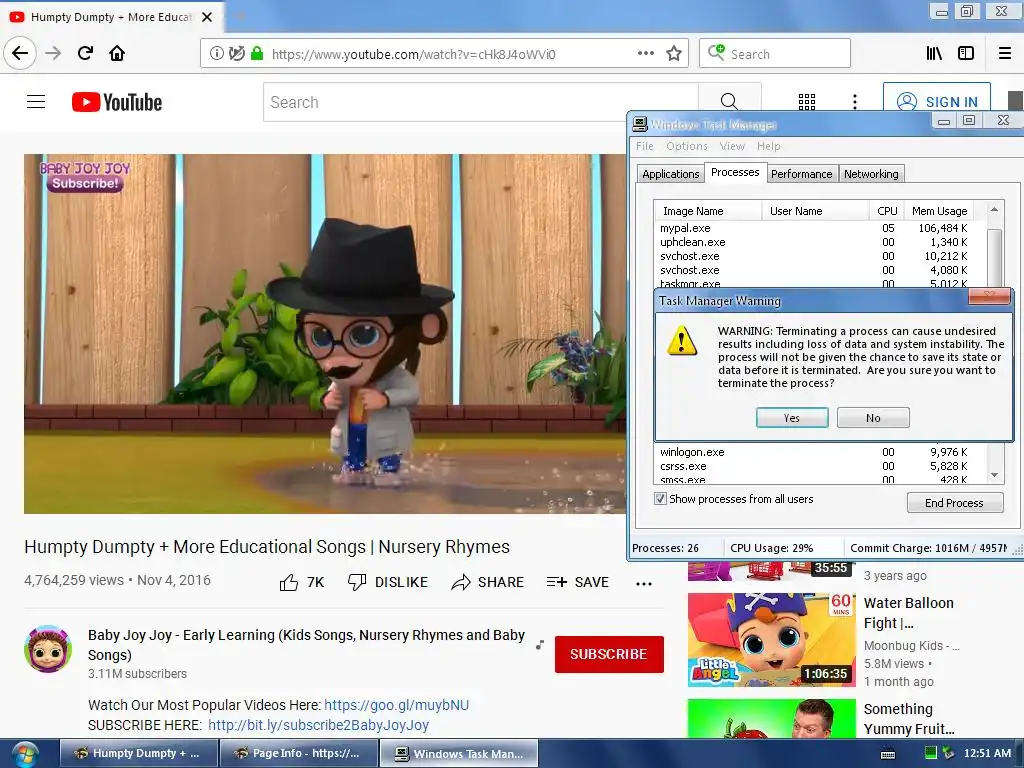Open the YouTube apps grid icon
The height and width of the screenshot is (768, 1024).
pos(807,102)
